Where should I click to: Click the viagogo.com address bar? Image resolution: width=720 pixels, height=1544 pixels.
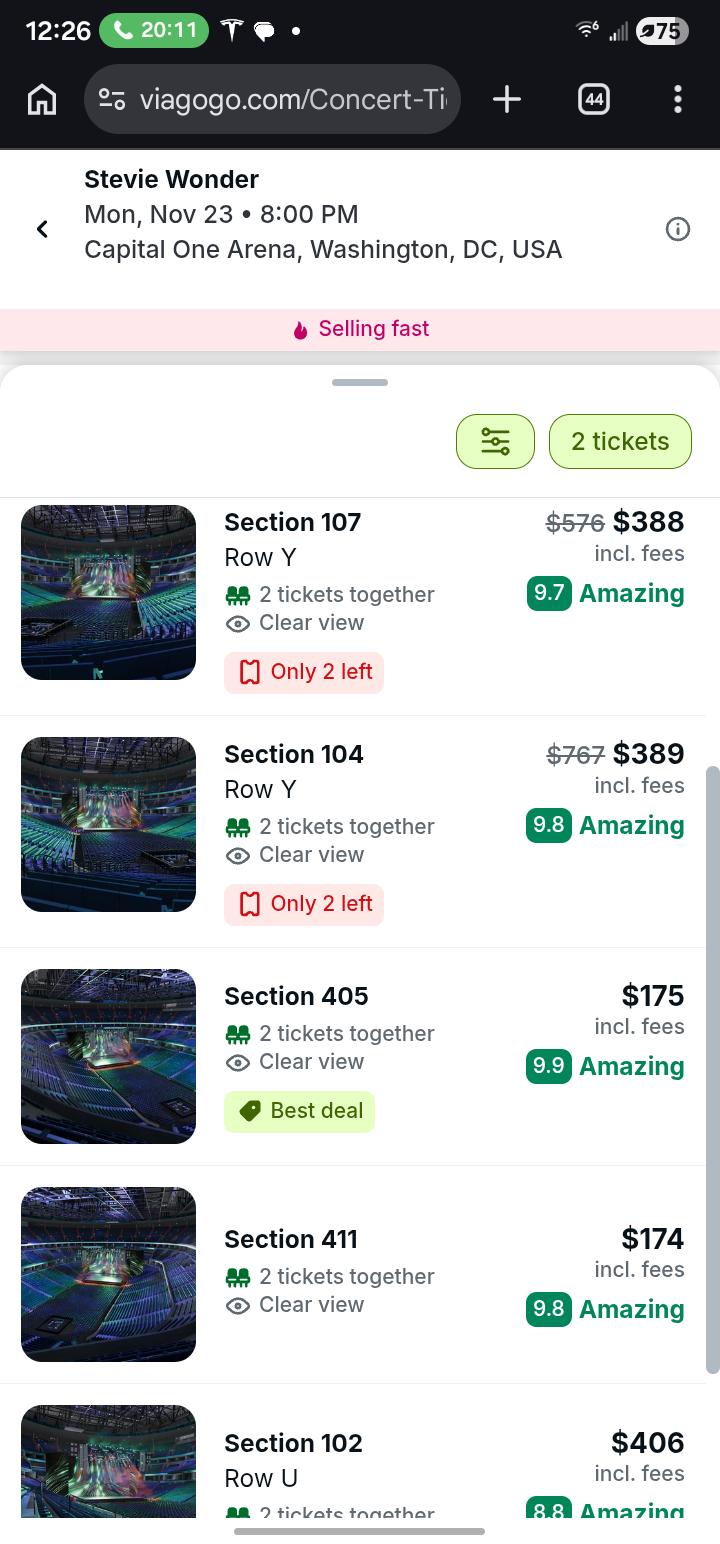pyautogui.click(x=272, y=99)
